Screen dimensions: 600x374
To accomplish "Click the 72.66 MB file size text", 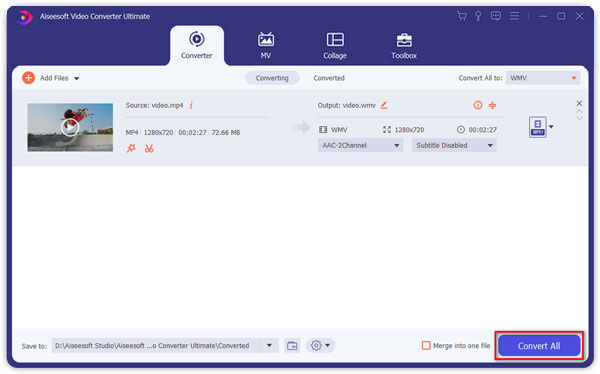I will [x=226, y=132].
